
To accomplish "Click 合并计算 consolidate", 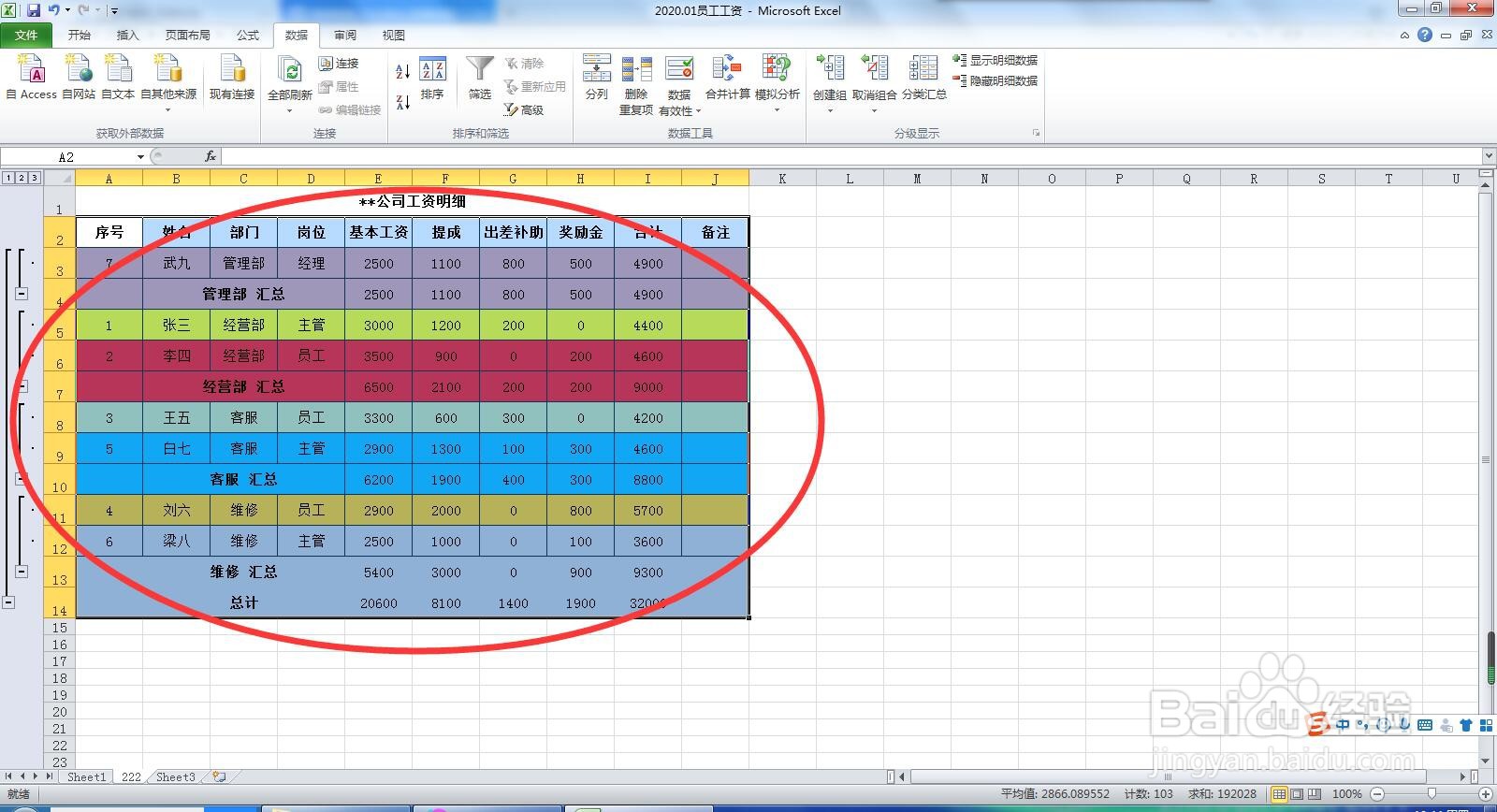I will pos(727,79).
